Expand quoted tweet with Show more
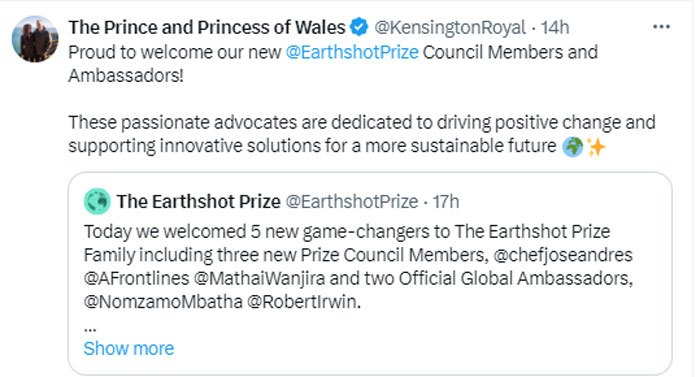Viewport: 700px width, 377px height. point(129,348)
